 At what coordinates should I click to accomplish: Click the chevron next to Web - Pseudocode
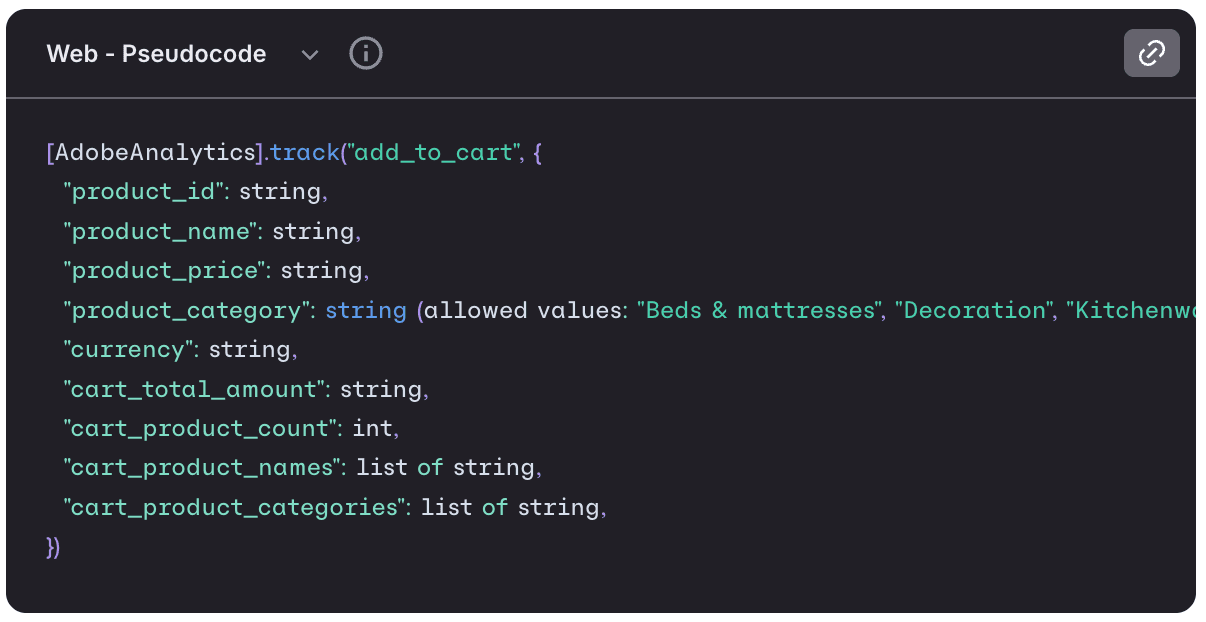(x=310, y=56)
